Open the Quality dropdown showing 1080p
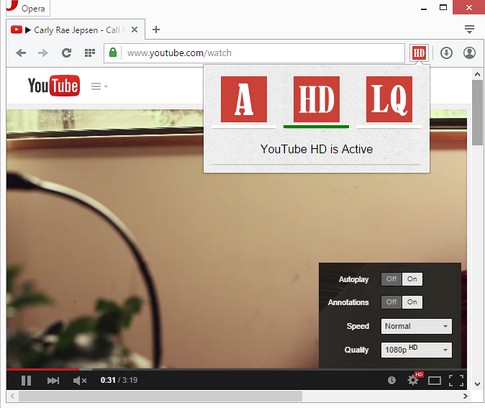Screen dimensions: 485x408 click(416, 350)
